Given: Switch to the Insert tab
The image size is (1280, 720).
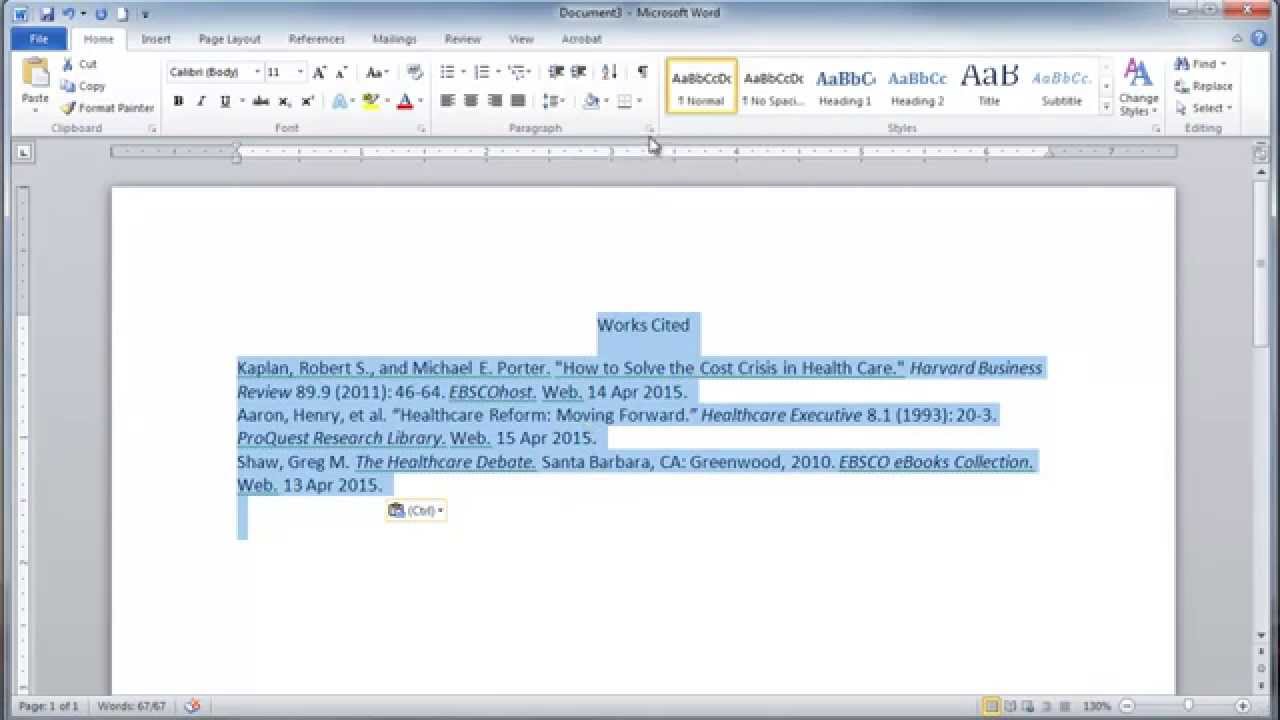Looking at the screenshot, I should (x=156, y=39).
